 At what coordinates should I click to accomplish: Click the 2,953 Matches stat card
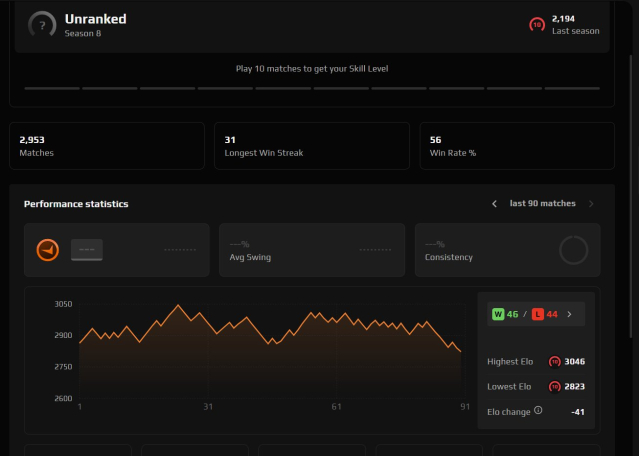tap(107, 146)
